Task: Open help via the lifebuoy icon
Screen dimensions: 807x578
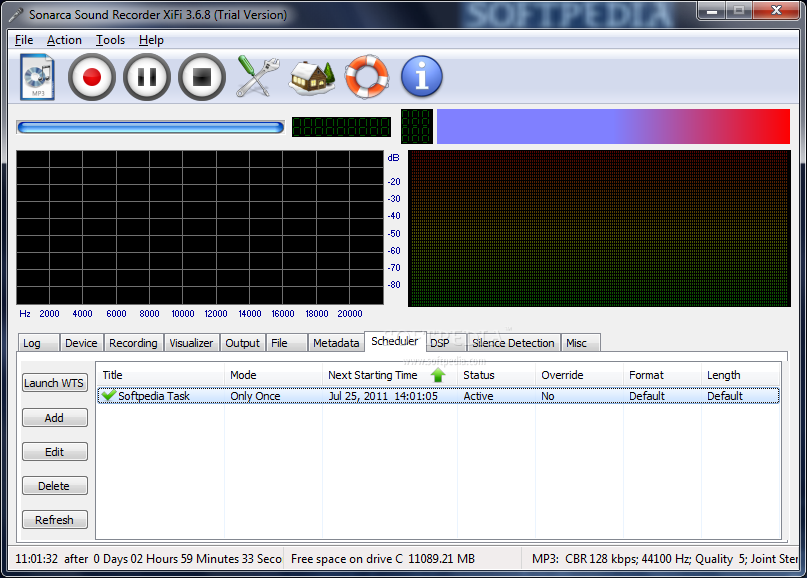Action: [366, 77]
